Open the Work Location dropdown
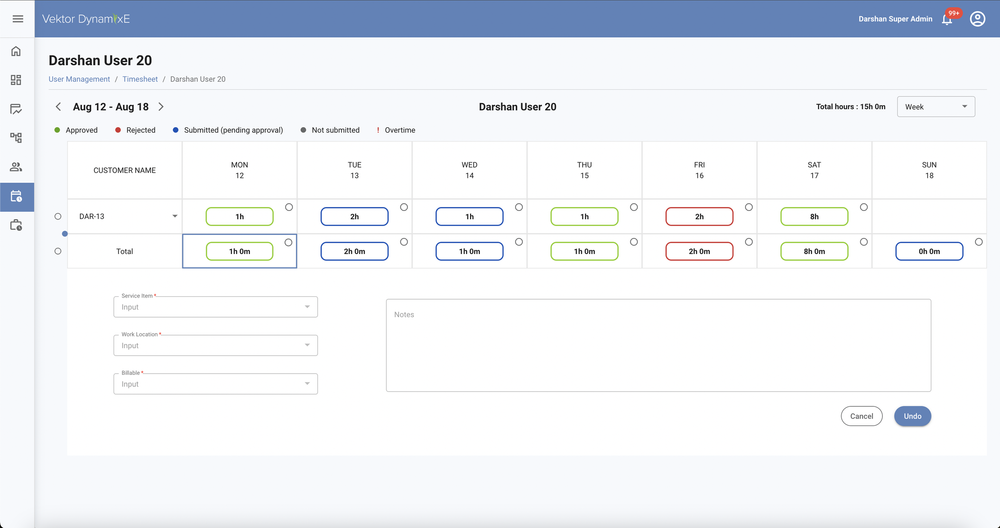The width and height of the screenshot is (1000, 528). coord(216,345)
